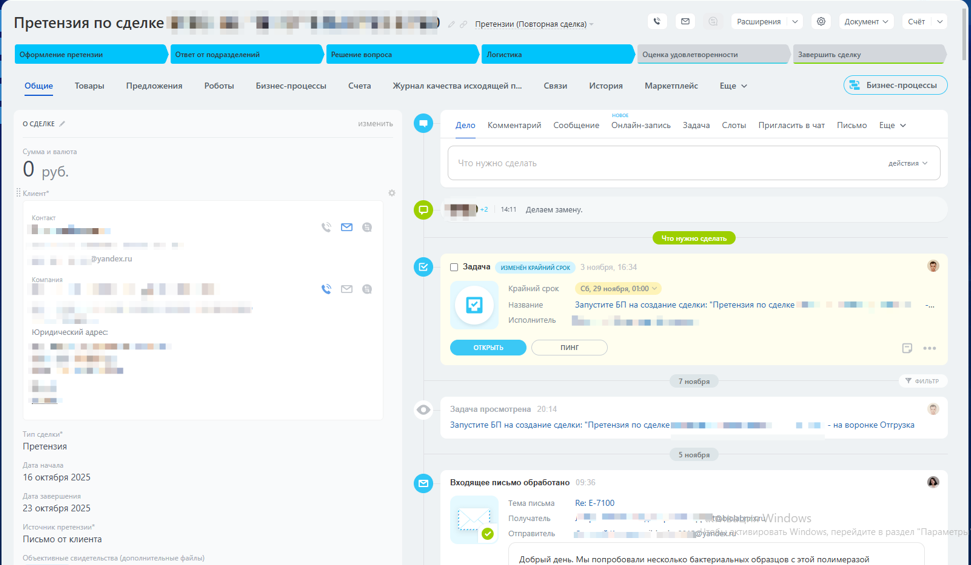Open the three-dots menu on the task card
Screen dimensions: 971x565
point(930,348)
